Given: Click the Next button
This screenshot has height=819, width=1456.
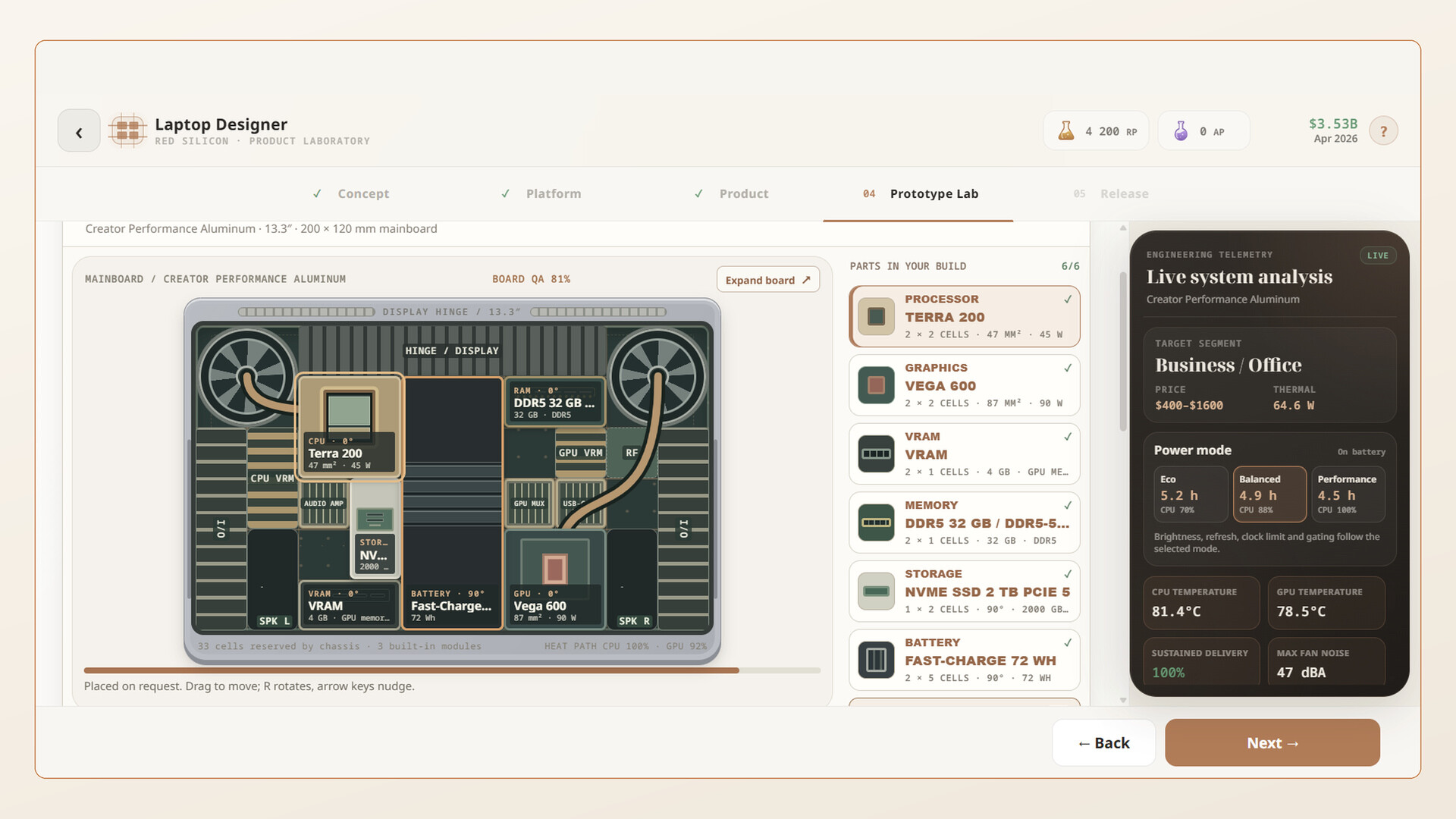Looking at the screenshot, I should pyautogui.click(x=1272, y=742).
